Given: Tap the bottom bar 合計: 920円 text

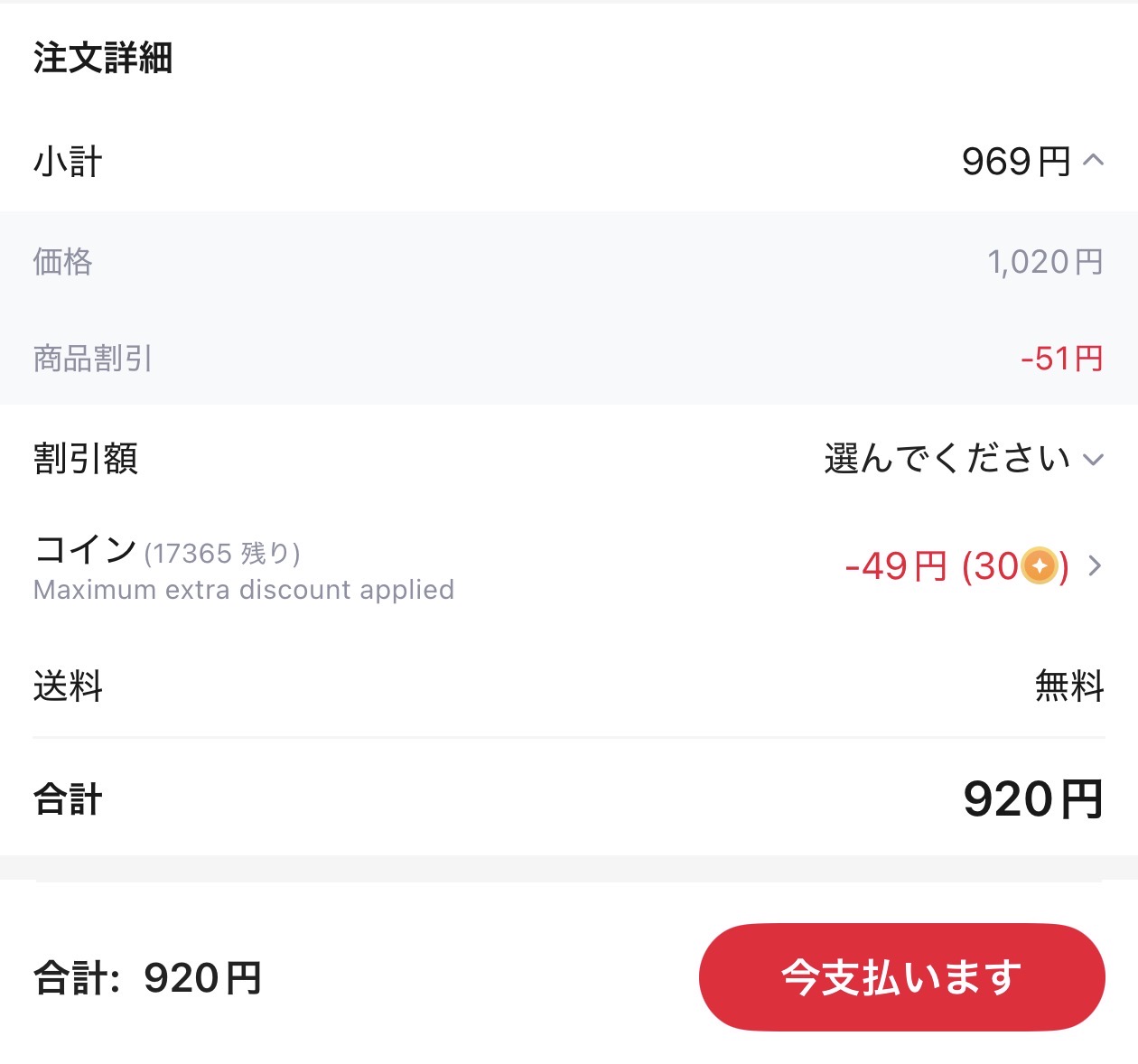Looking at the screenshot, I should (148, 978).
